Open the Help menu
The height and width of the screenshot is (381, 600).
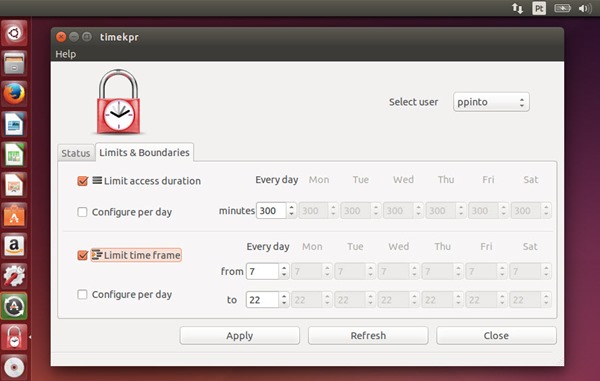tap(65, 54)
